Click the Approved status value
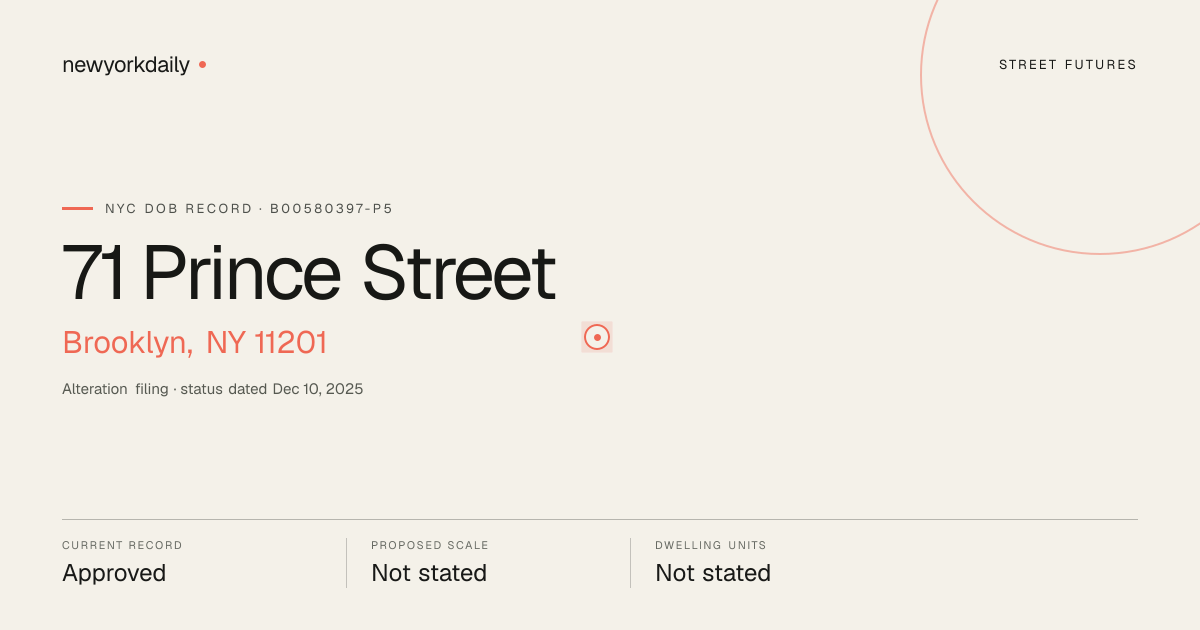Screen dimensions: 1200x630 click(x=114, y=573)
